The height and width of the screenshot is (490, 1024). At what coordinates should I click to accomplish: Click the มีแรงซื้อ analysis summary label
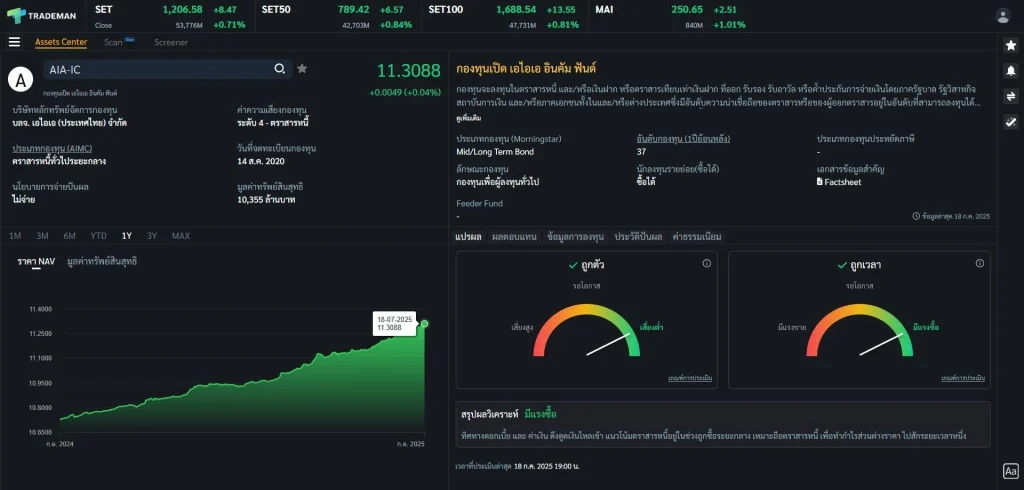[x=539, y=414]
